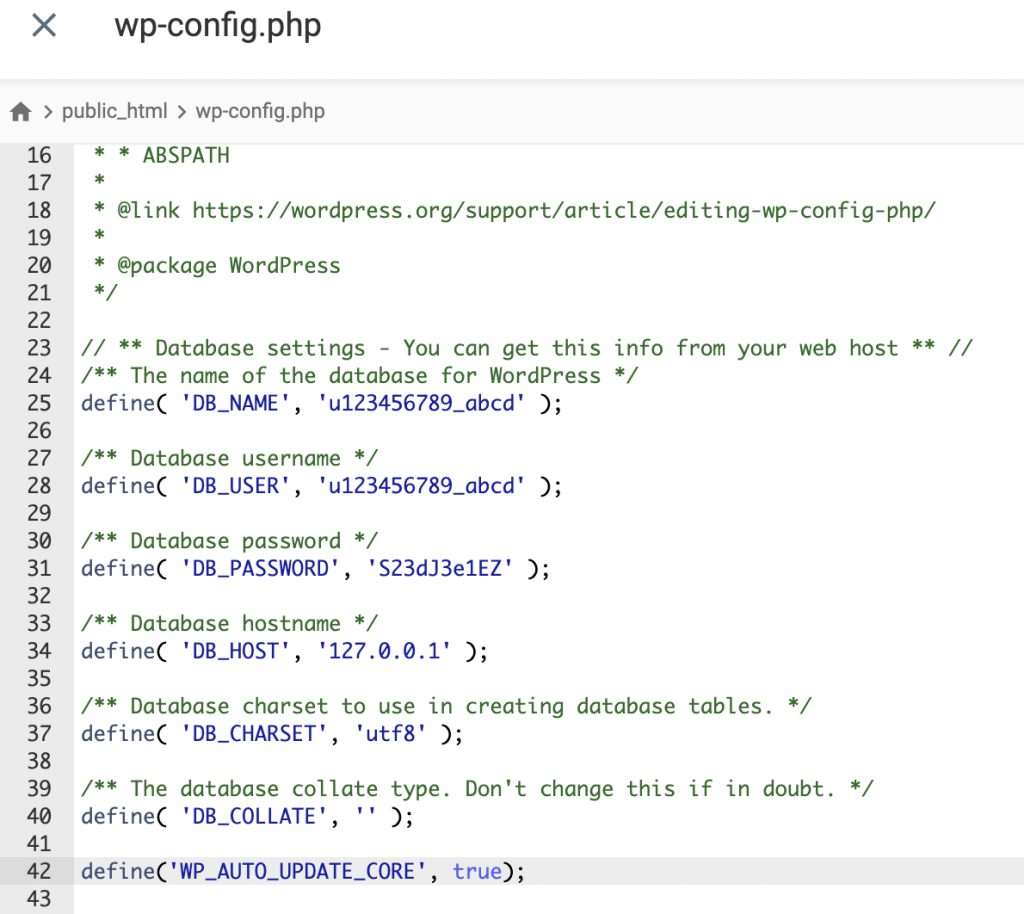Select the highlighted WP_AUTO_UPDATE_CORE line

(300, 871)
